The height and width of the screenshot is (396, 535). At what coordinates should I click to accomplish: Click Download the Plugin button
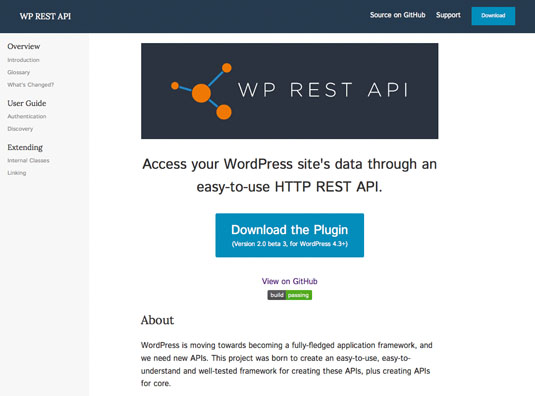[x=289, y=235]
